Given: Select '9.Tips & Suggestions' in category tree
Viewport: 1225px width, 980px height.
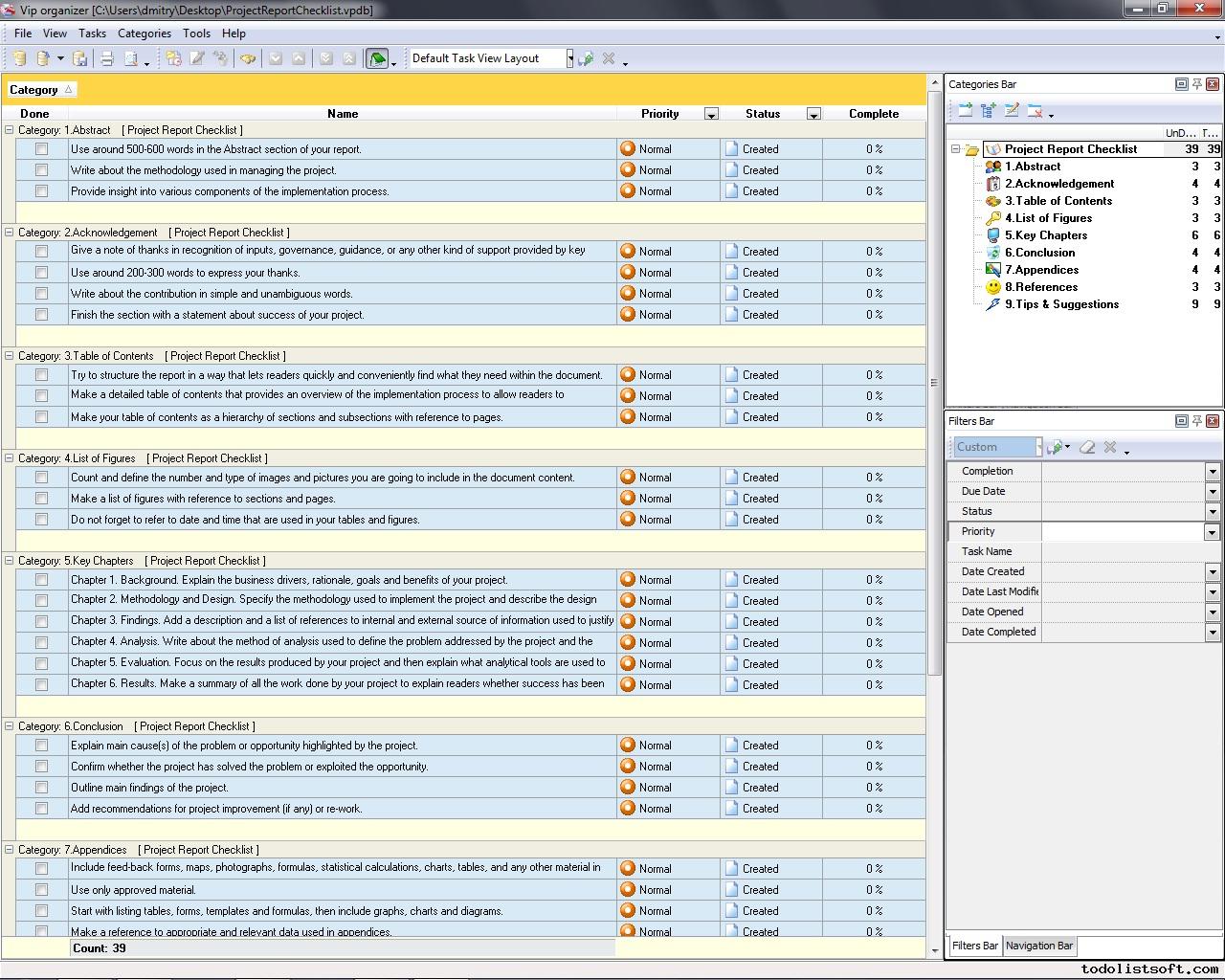Looking at the screenshot, I should pyautogui.click(x=1061, y=304).
